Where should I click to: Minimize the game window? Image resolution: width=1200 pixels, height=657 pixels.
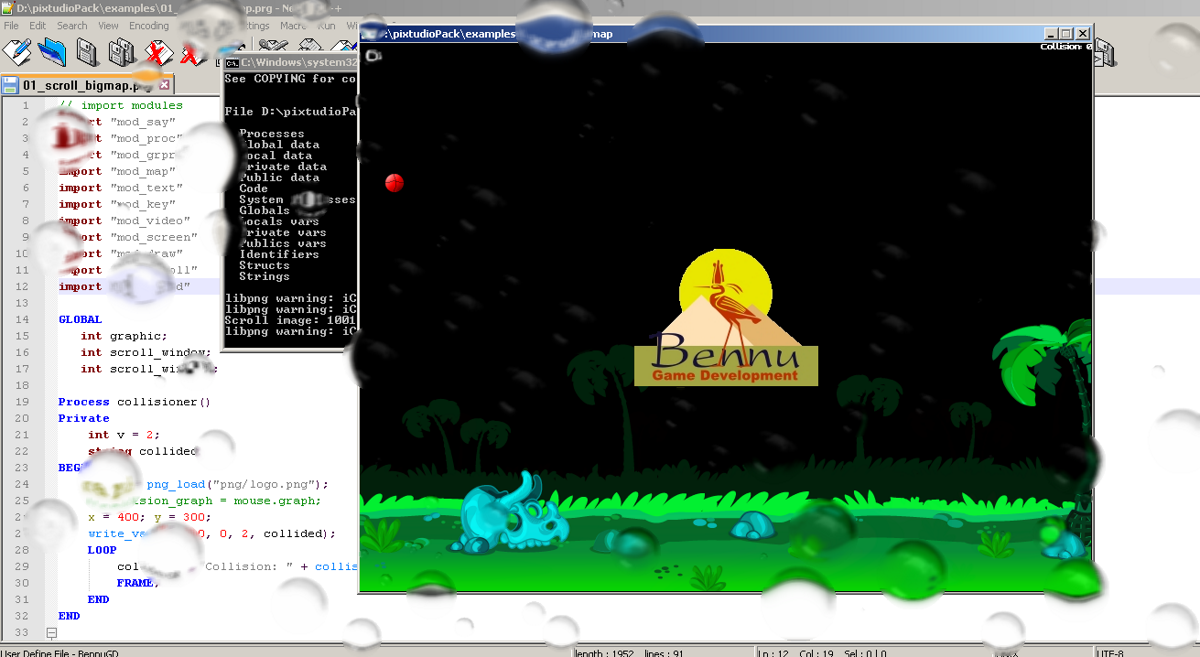[x=1051, y=34]
